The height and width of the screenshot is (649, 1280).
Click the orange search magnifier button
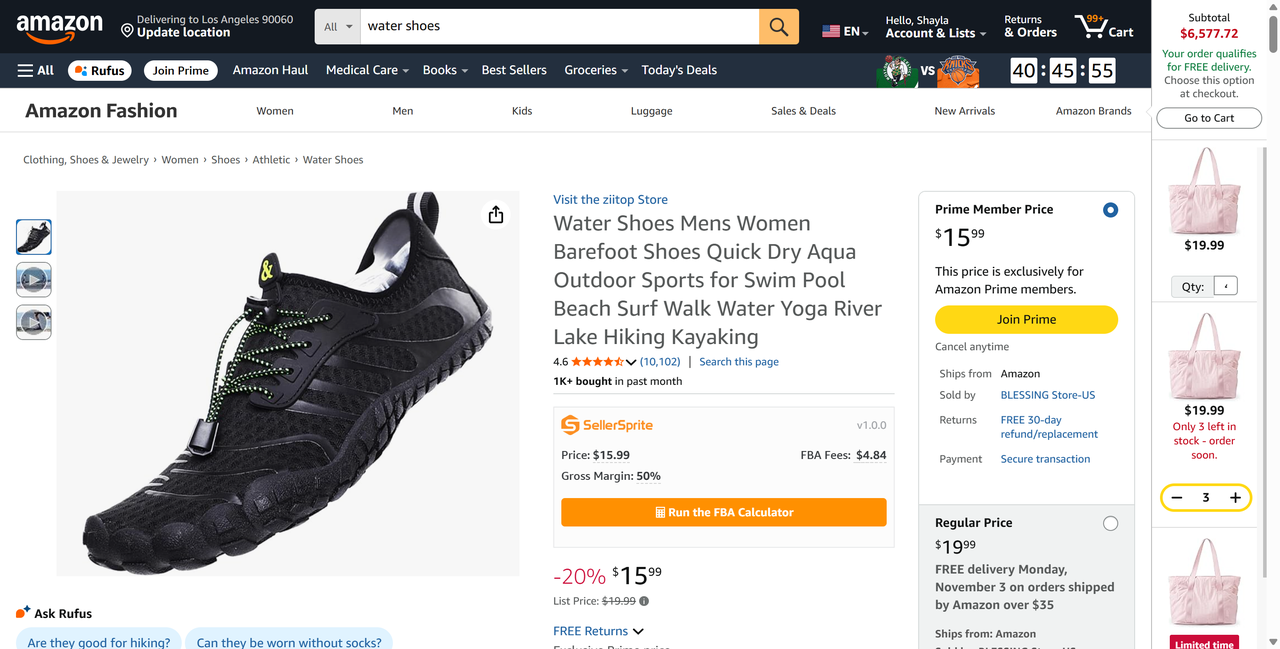click(778, 27)
